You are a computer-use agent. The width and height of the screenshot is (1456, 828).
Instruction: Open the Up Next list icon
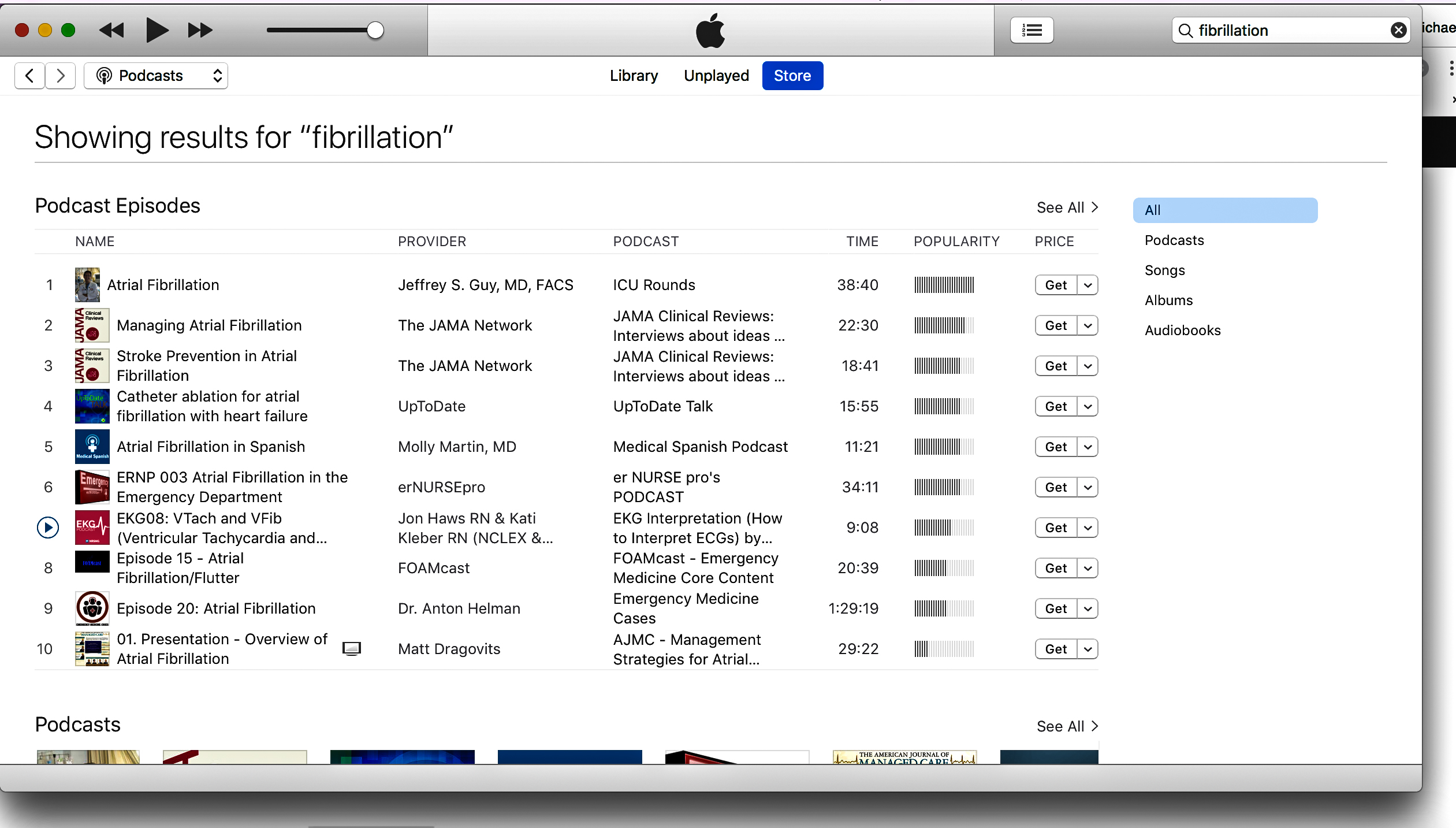point(1032,30)
